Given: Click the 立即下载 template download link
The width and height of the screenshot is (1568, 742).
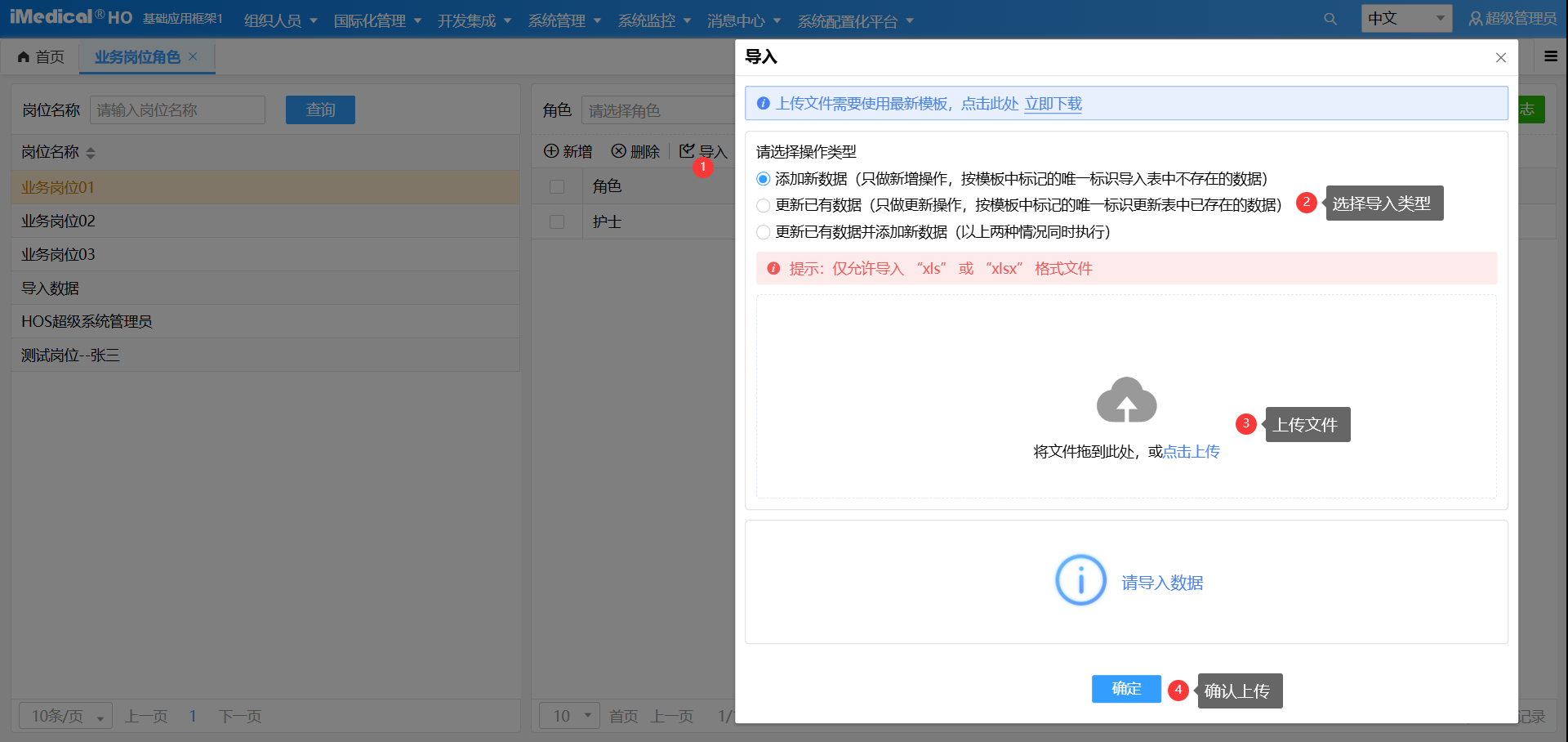Looking at the screenshot, I should coord(1053,104).
